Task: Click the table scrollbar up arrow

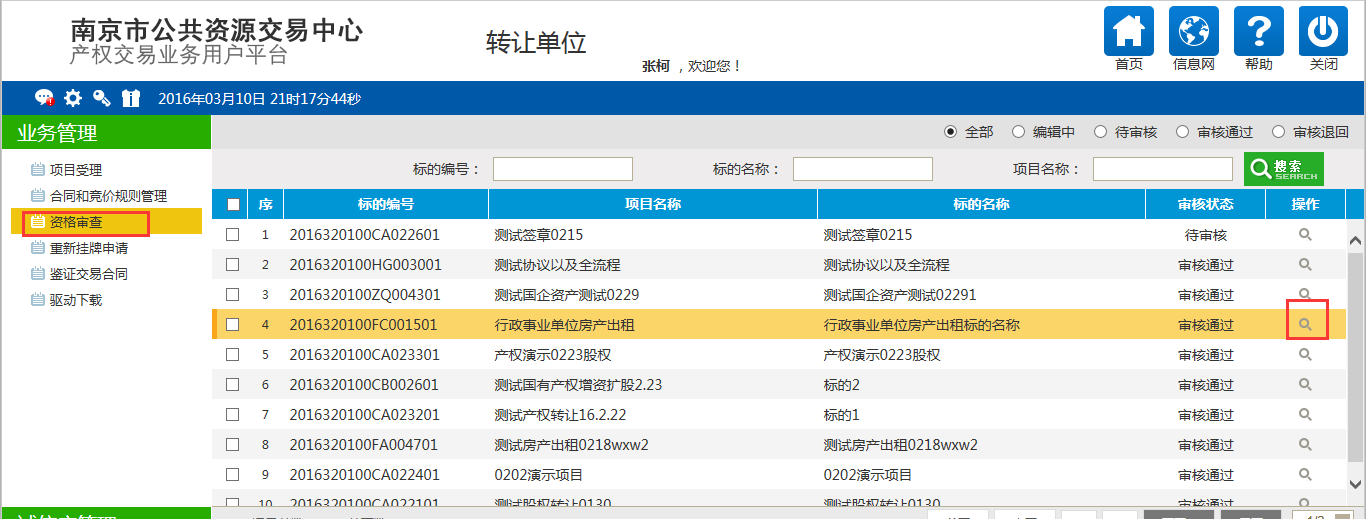Action: coord(1356,241)
